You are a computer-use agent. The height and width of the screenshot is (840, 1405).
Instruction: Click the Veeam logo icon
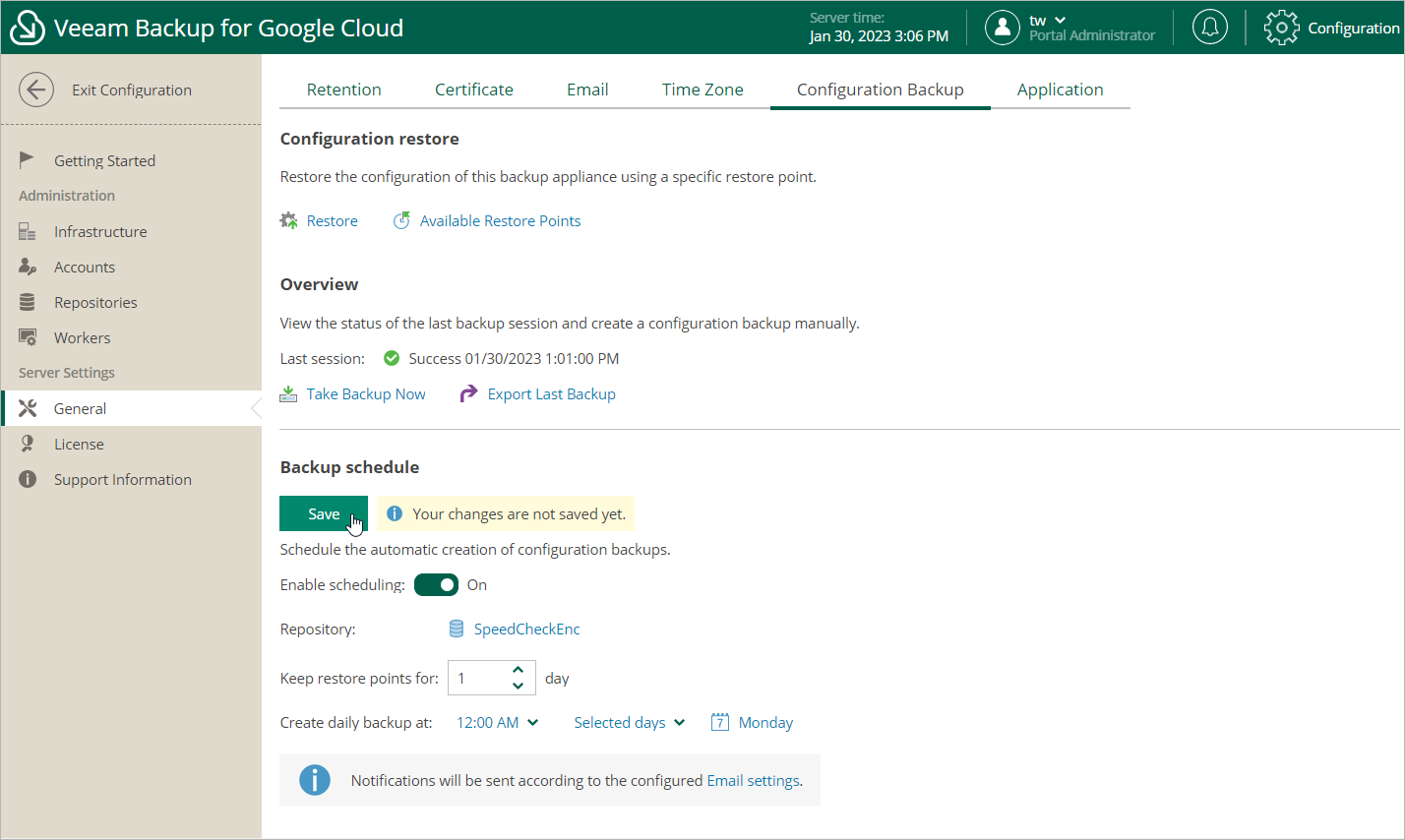27,28
